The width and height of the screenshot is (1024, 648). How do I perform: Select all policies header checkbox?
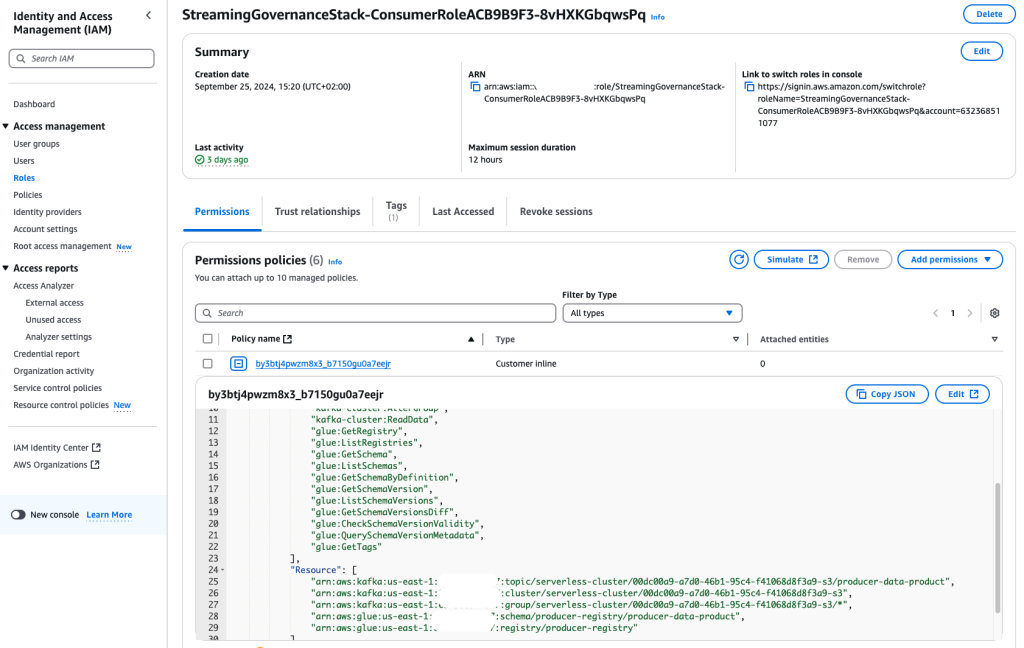tap(208, 339)
